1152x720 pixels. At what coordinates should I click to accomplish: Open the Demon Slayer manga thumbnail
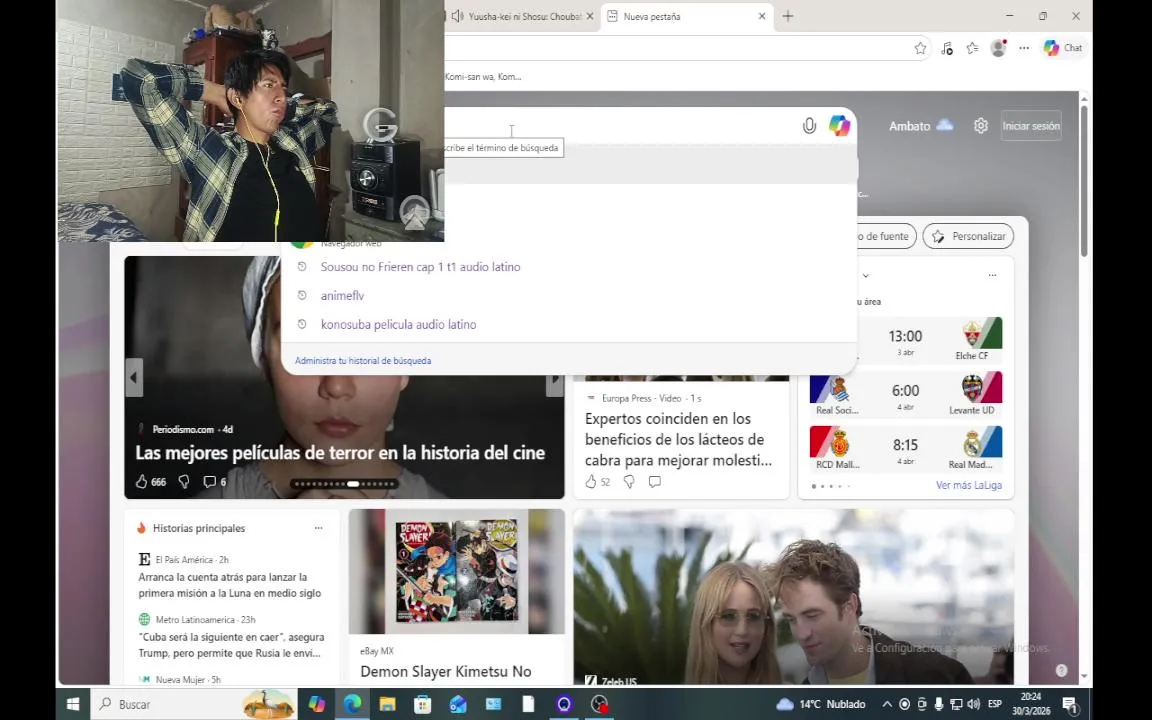456,572
